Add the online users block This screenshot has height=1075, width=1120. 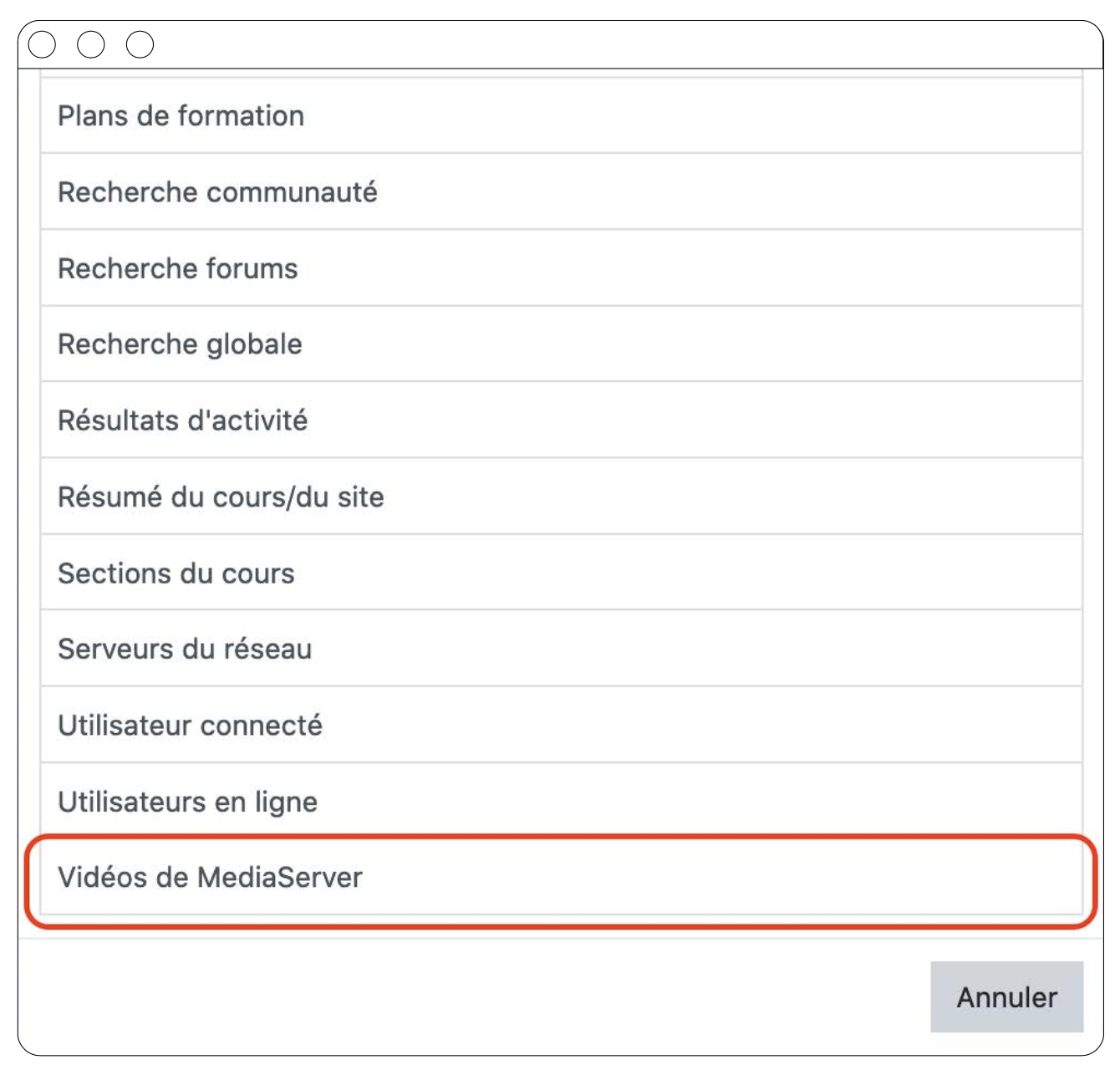click(x=187, y=802)
